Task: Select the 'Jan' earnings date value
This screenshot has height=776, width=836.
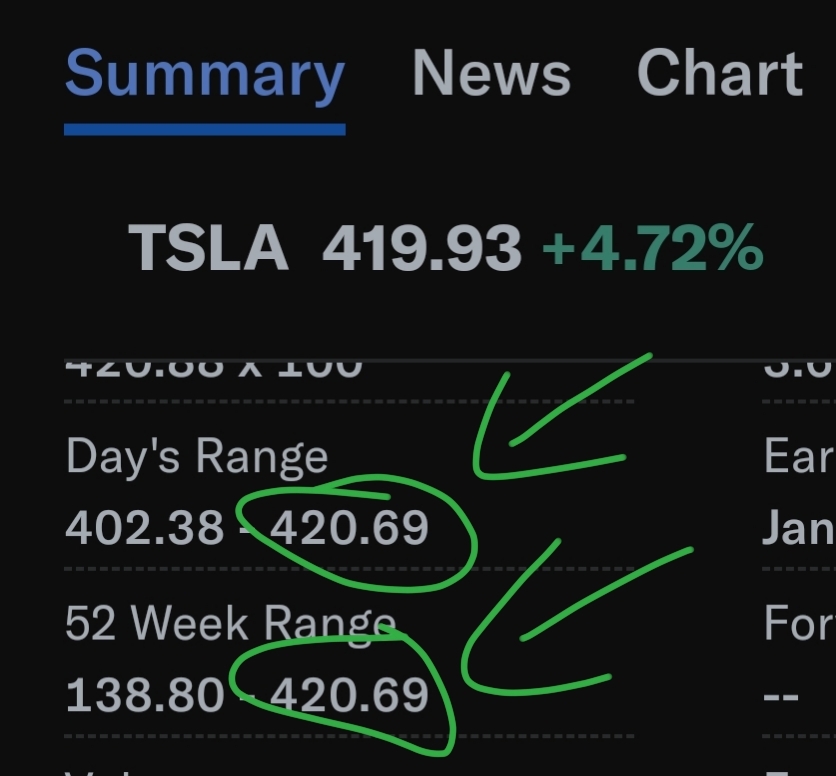Action: [x=798, y=526]
